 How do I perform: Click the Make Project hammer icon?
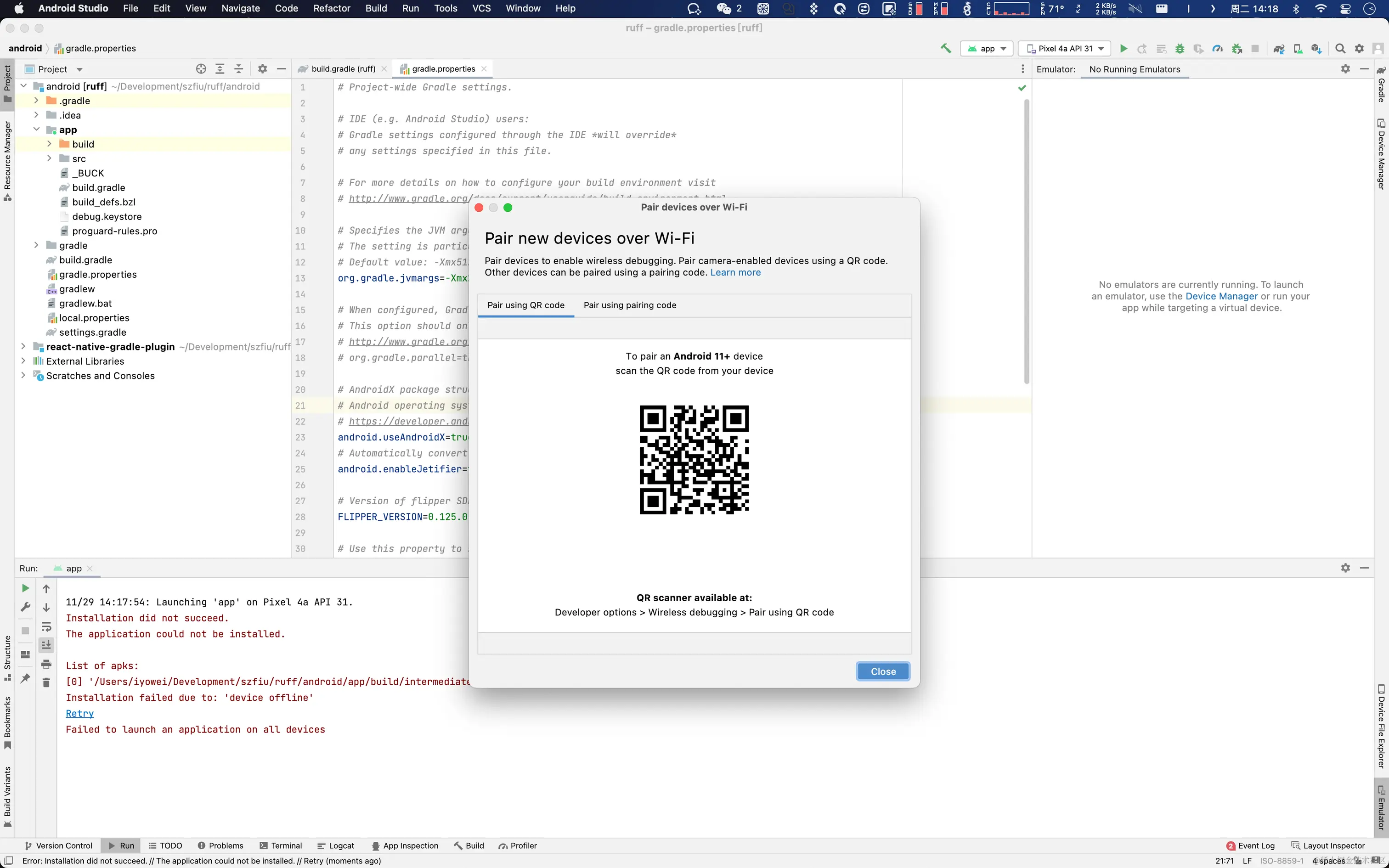(945, 48)
